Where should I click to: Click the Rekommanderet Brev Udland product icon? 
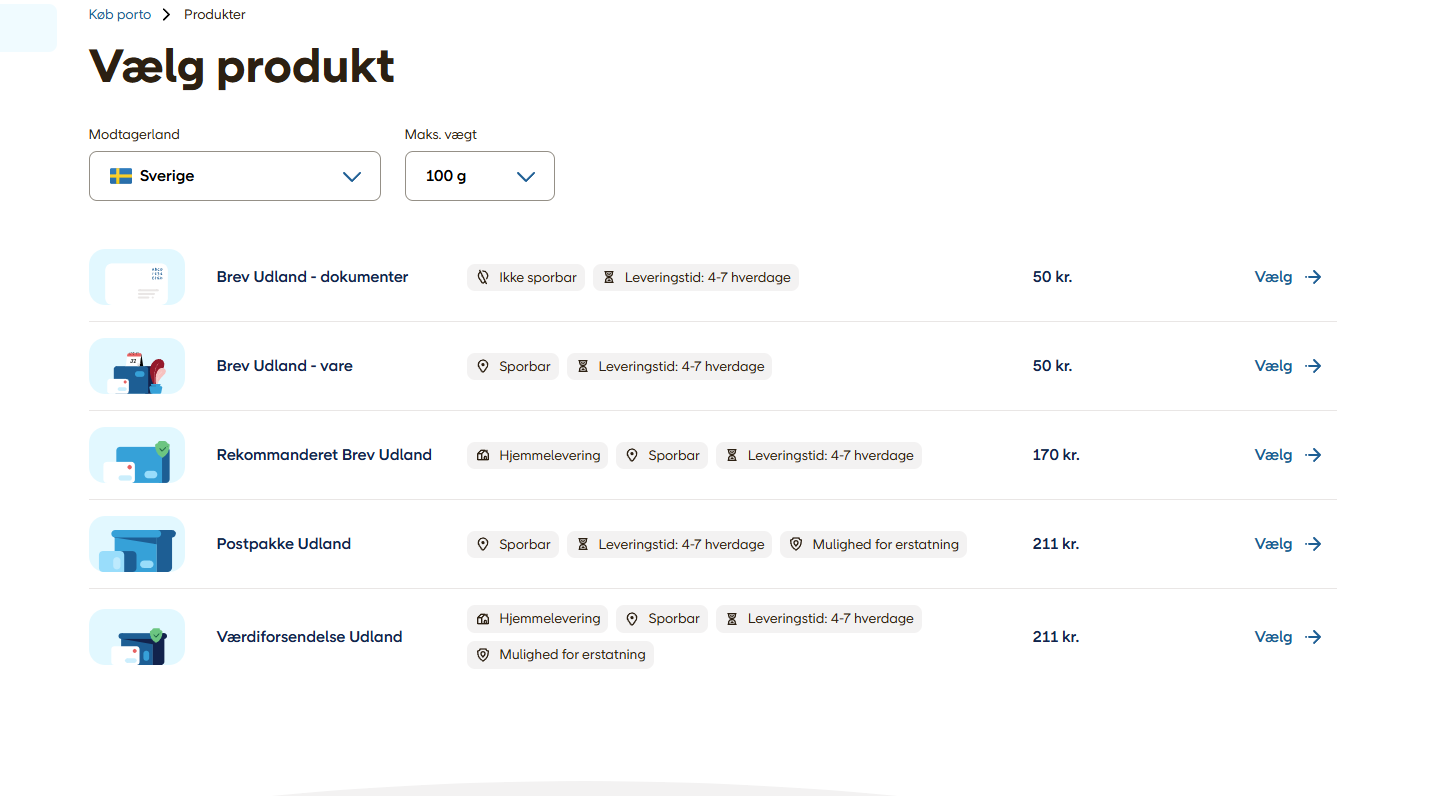(137, 455)
